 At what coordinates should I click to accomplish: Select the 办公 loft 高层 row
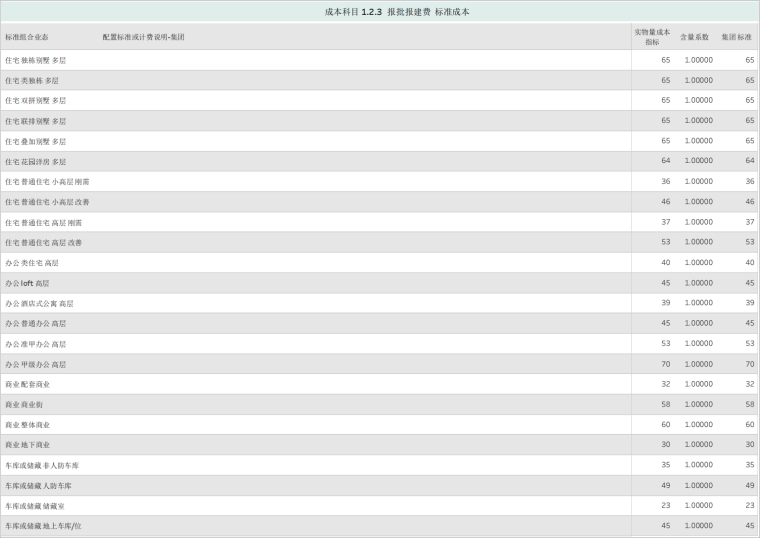[x=27, y=283]
